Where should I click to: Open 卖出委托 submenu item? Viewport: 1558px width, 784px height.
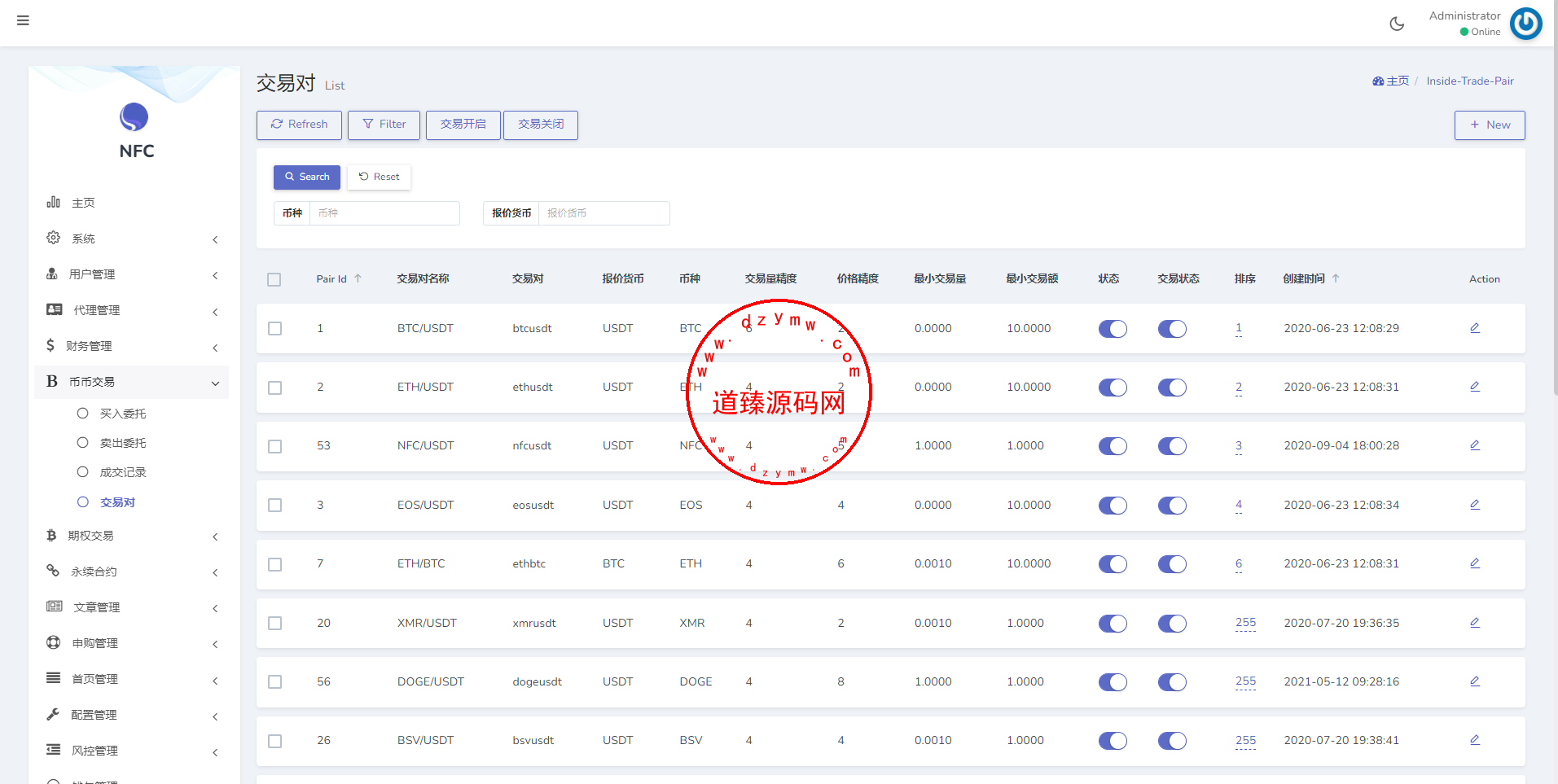point(122,443)
